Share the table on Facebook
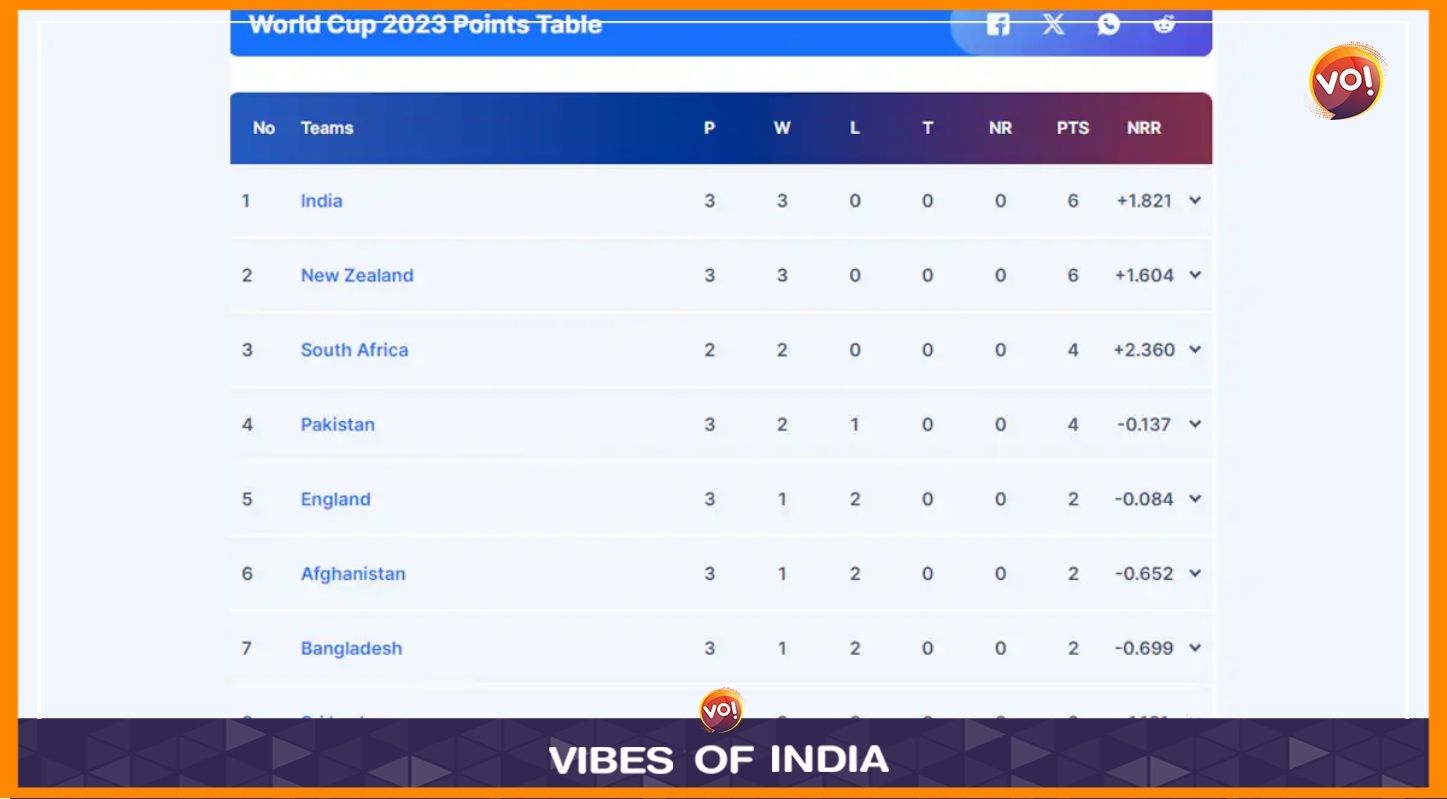 point(997,25)
